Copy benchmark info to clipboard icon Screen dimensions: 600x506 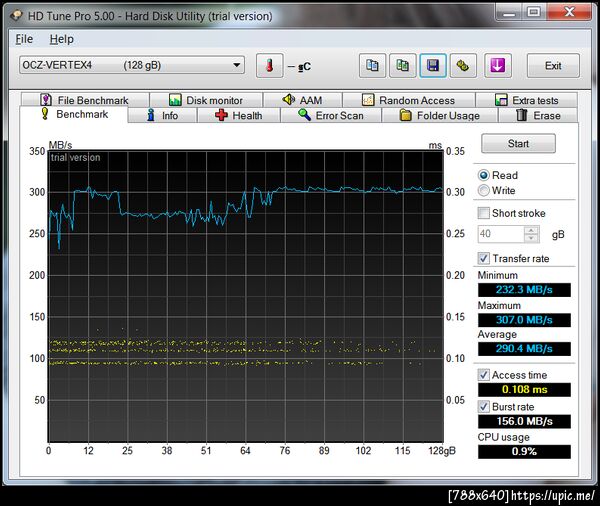[372, 66]
